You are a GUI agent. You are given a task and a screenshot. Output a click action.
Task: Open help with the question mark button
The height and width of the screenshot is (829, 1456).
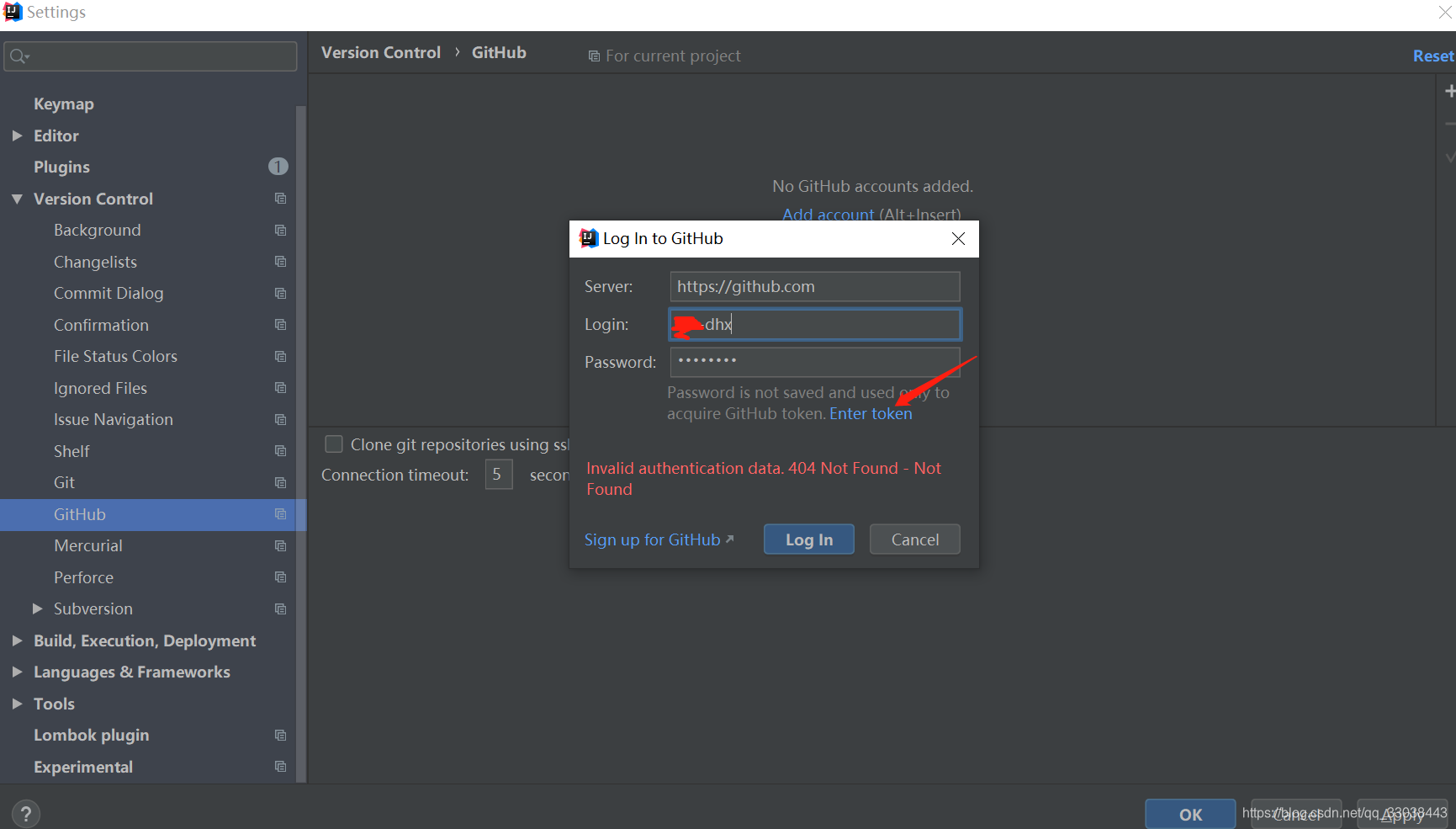coord(26,814)
